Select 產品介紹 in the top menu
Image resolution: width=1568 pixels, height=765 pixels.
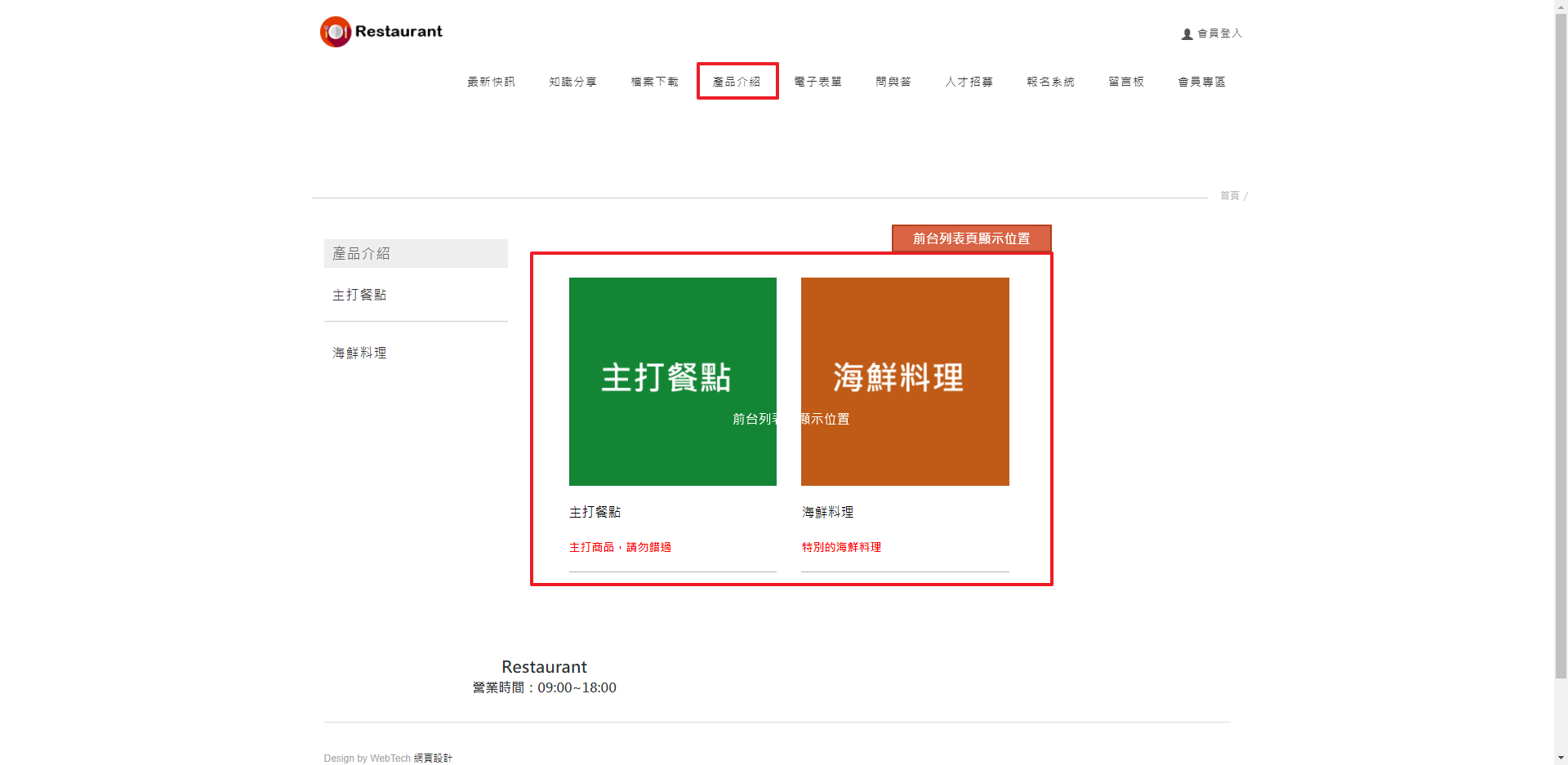737,82
